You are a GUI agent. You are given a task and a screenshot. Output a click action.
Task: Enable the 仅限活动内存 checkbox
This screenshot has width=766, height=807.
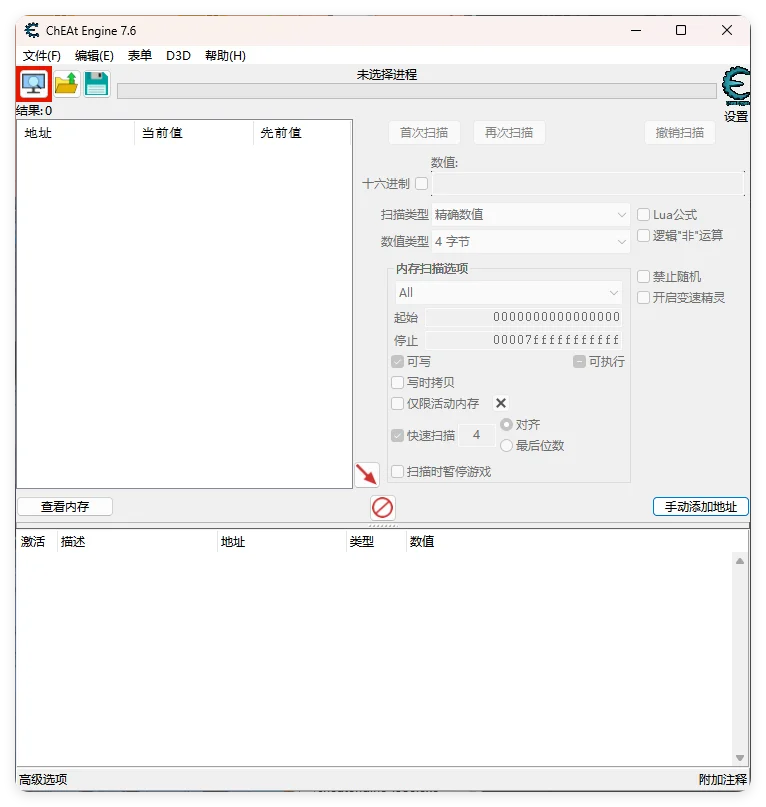397,403
